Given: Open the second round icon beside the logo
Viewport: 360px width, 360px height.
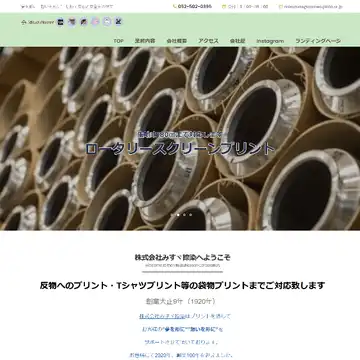Looking at the screenshot, I should 72,22.
